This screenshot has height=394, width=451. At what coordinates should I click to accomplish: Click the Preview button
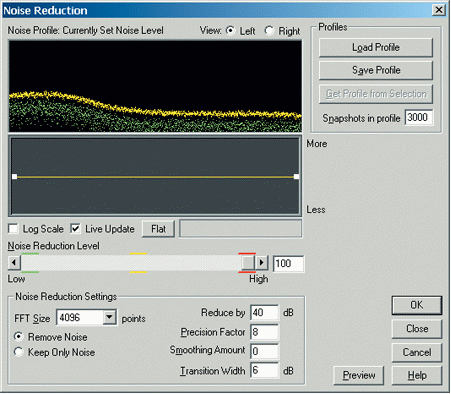point(359,375)
